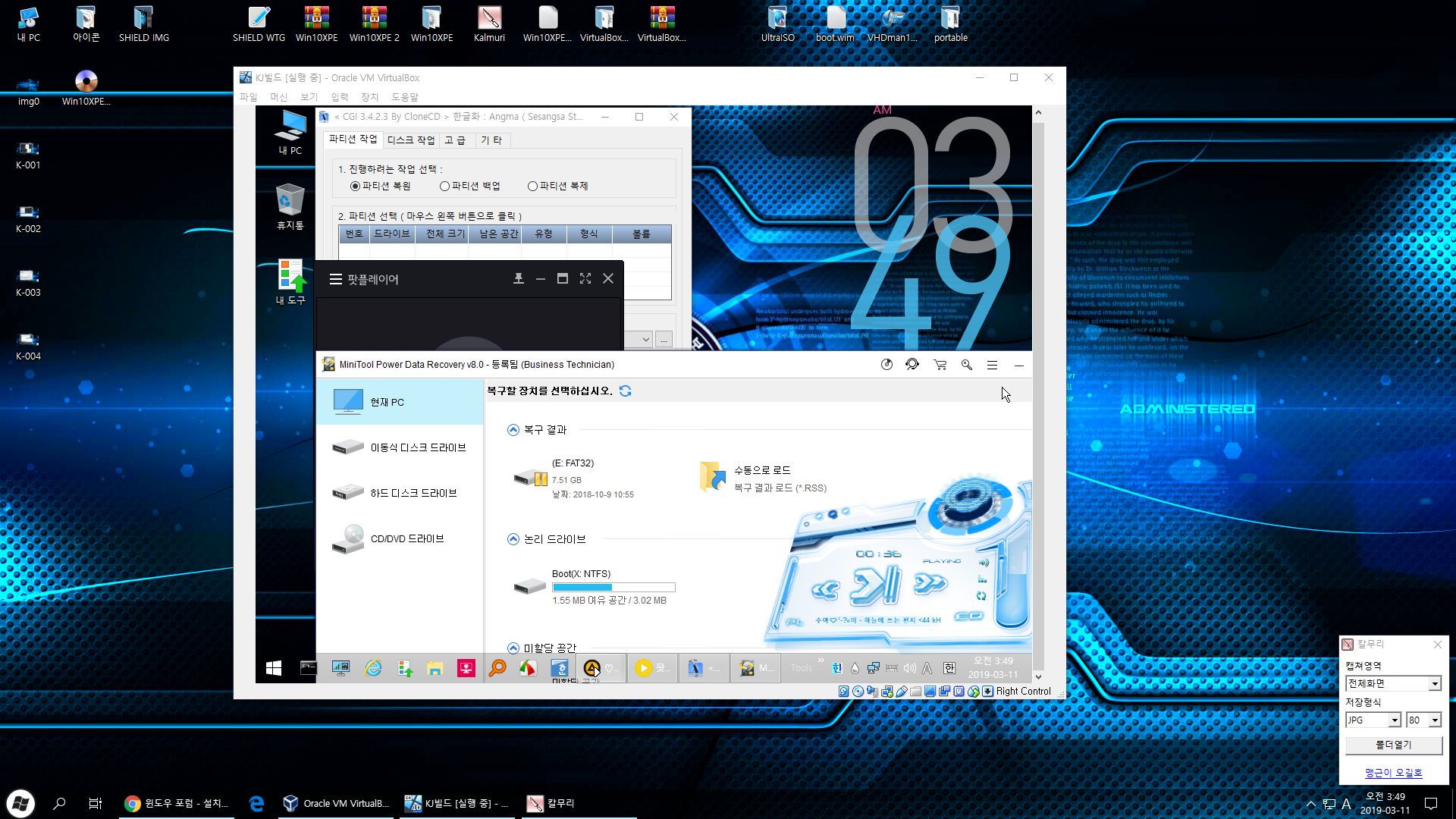Screen dimensions: 1456x819
Task: Pin 팟플레이어 window on top
Action: click(519, 278)
